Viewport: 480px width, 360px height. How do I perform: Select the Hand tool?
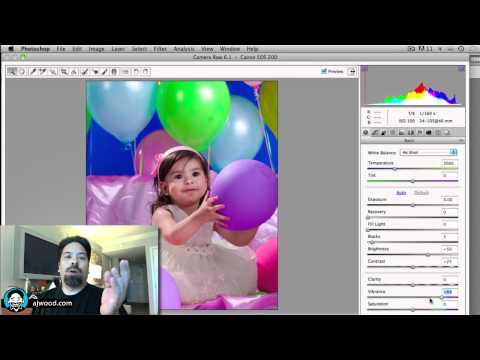click(x=22, y=71)
